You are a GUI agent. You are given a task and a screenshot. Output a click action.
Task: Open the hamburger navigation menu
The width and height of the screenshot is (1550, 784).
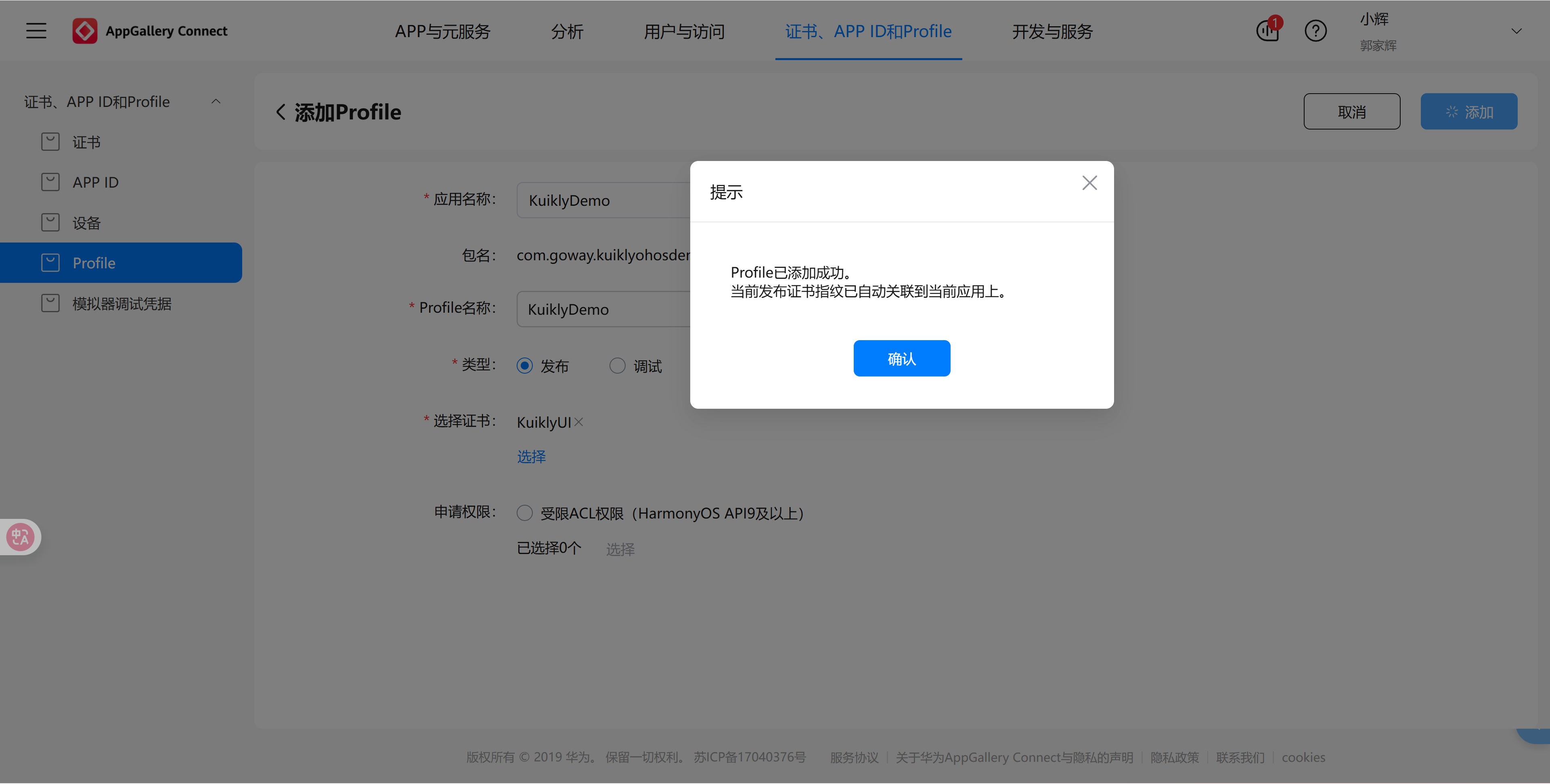tap(36, 31)
